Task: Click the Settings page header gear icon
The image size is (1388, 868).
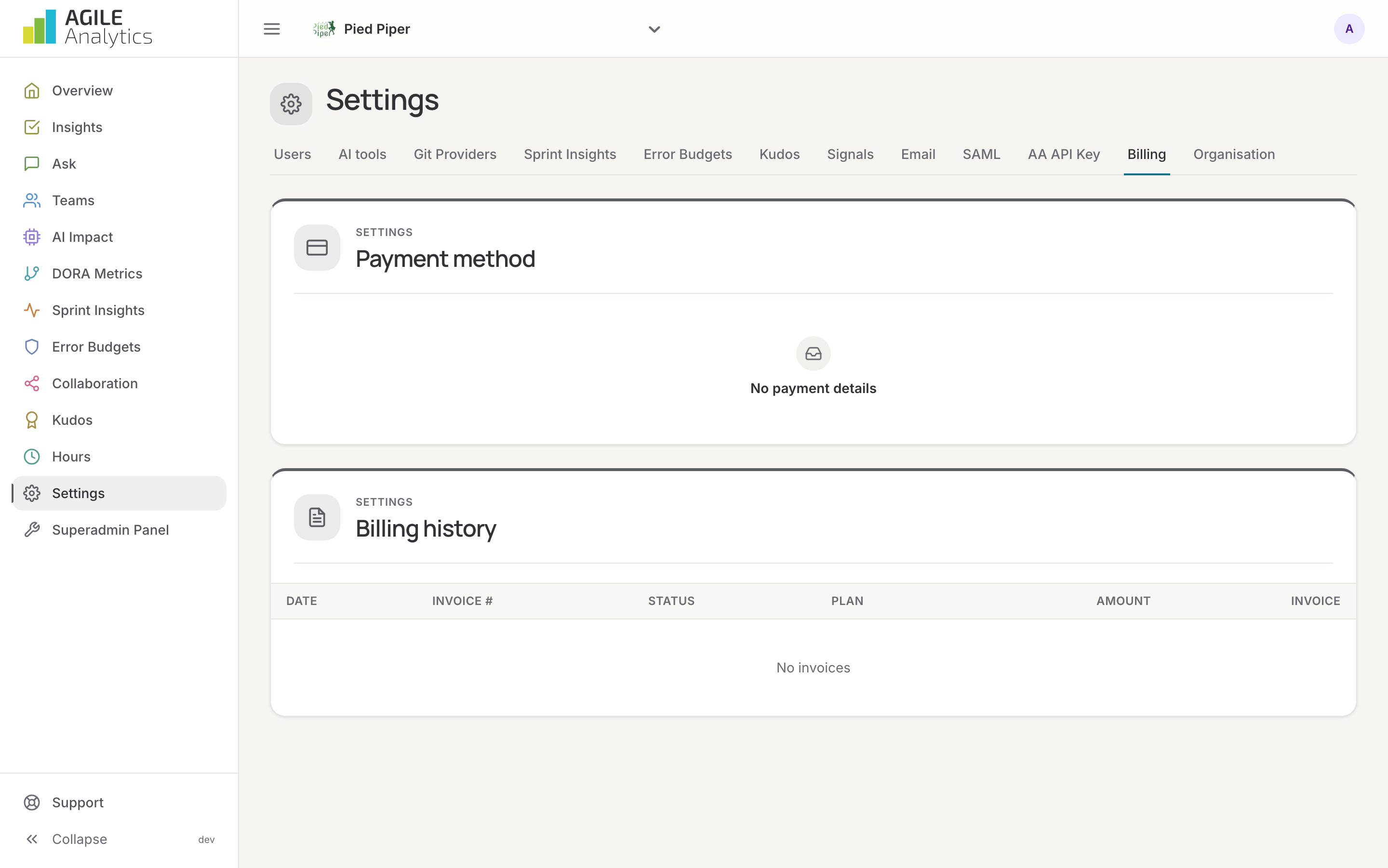Action: (x=291, y=104)
